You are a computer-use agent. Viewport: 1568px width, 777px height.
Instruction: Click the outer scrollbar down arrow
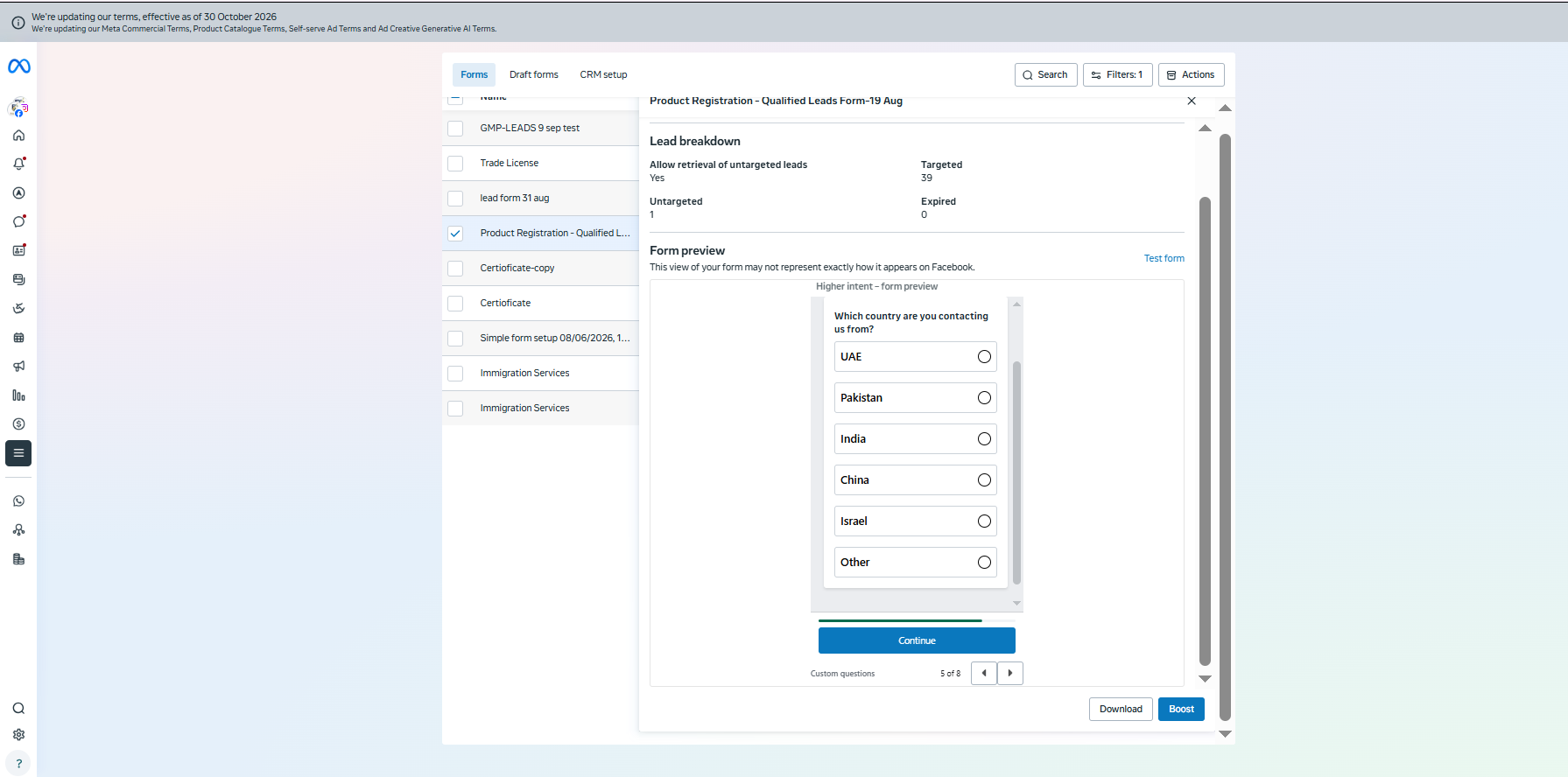point(1225,734)
